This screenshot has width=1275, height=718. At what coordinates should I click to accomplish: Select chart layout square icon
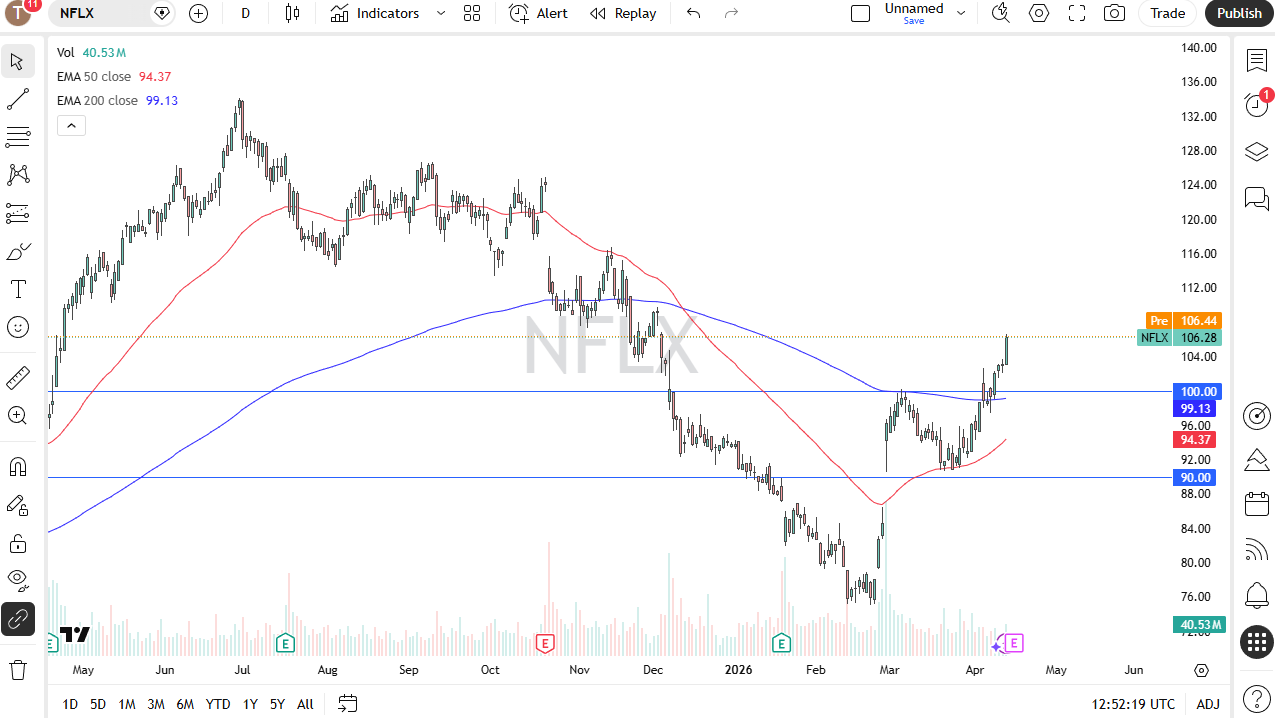pos(860,13)
